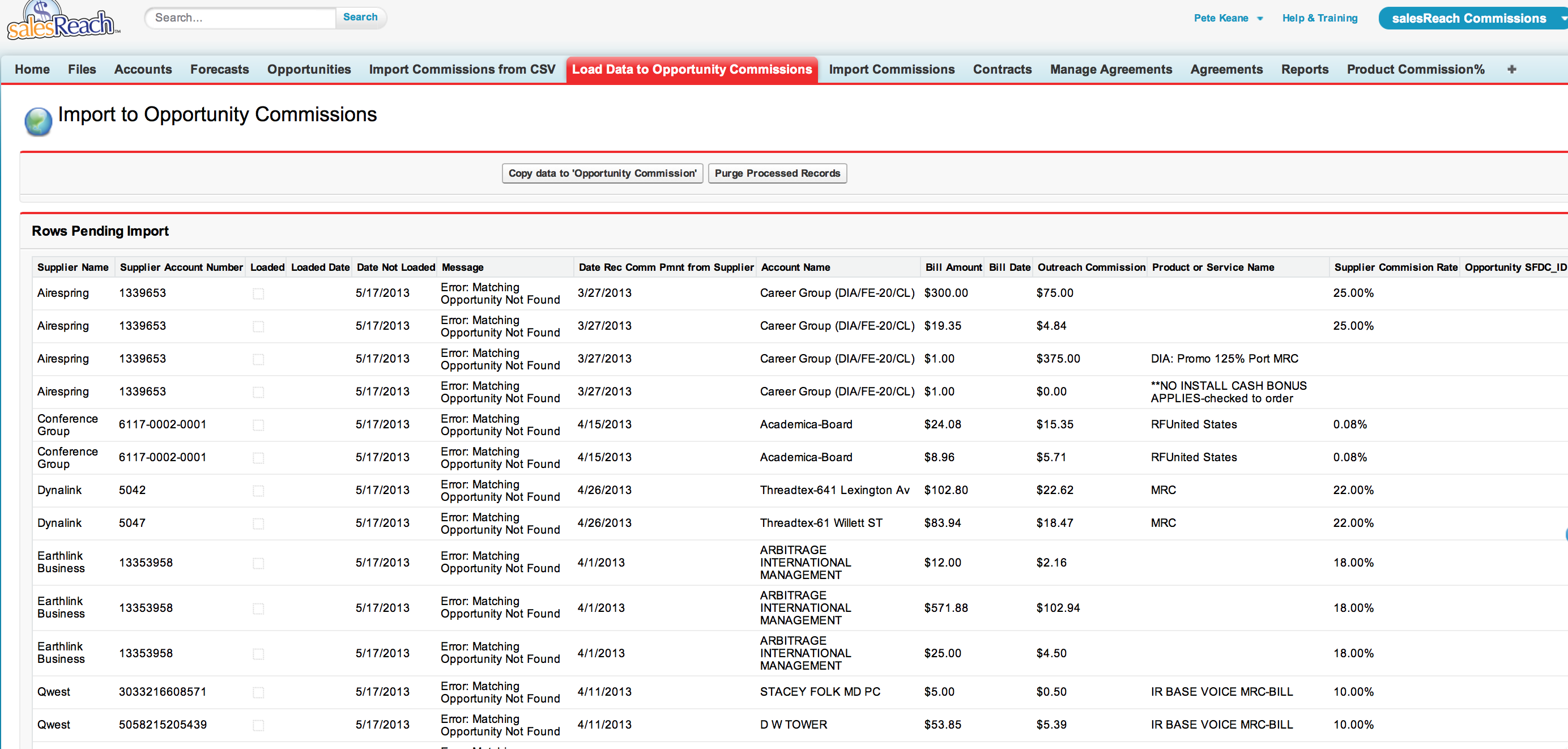Toggle Loaded checkbox for first Airespring row

pos(258,293)
